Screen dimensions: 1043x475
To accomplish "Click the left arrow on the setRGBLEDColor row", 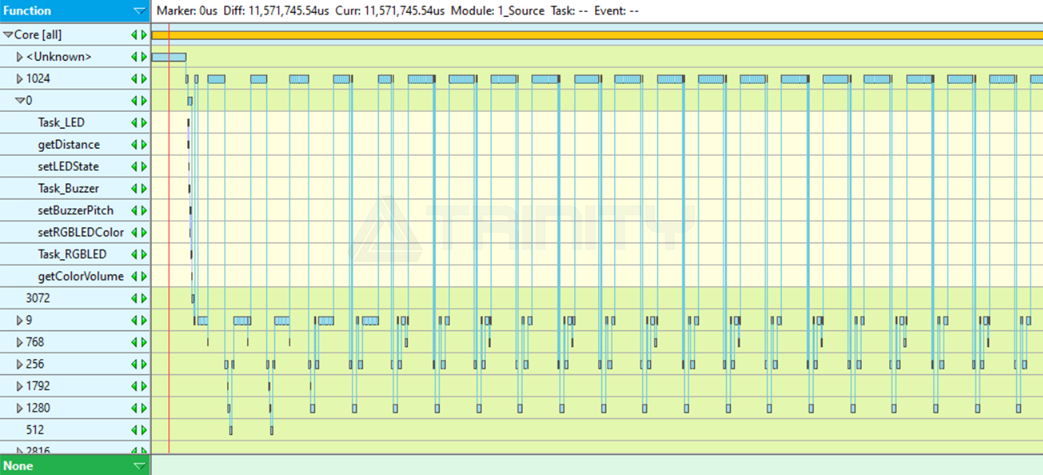I will (135, 233).
